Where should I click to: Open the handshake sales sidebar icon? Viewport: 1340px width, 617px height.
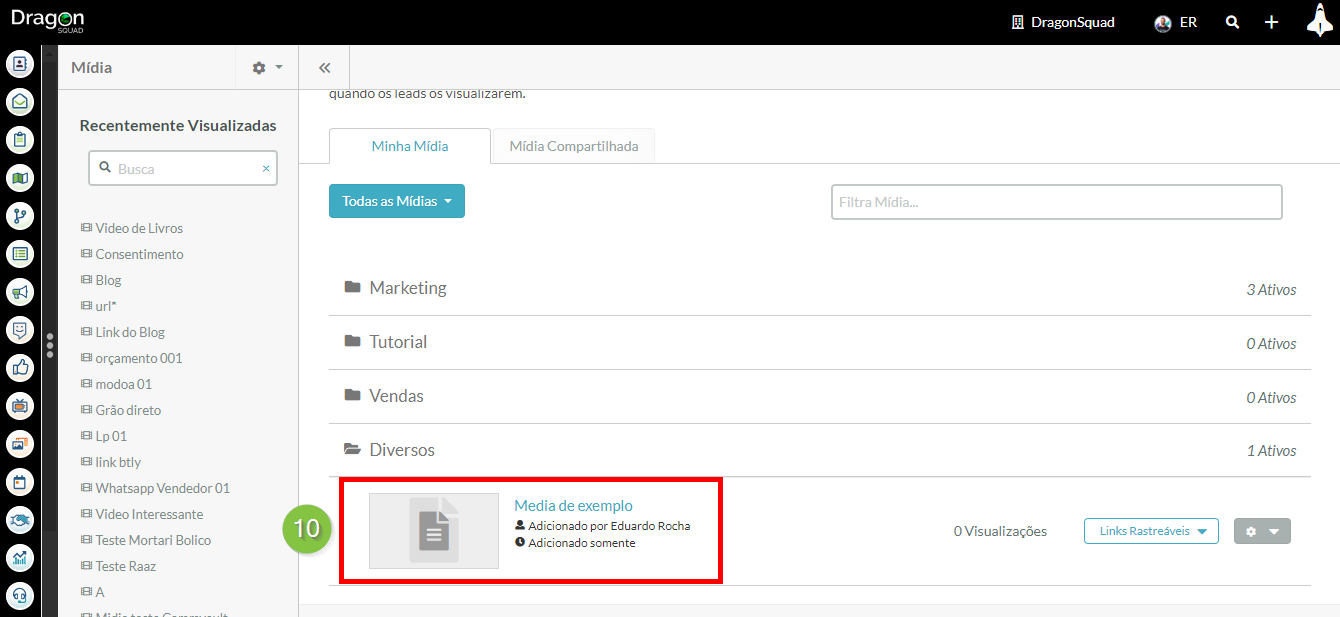(20, 520)
